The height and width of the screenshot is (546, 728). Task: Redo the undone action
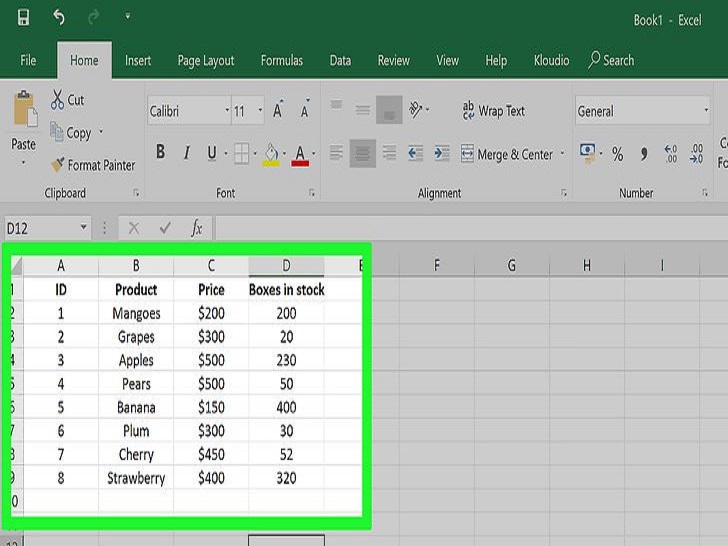pos(93,18)
